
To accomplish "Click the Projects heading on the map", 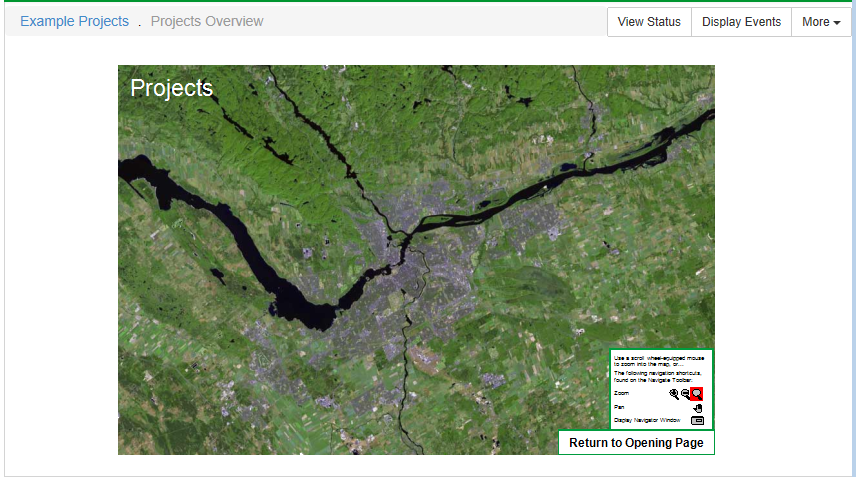I will click(x=171, y=88).
